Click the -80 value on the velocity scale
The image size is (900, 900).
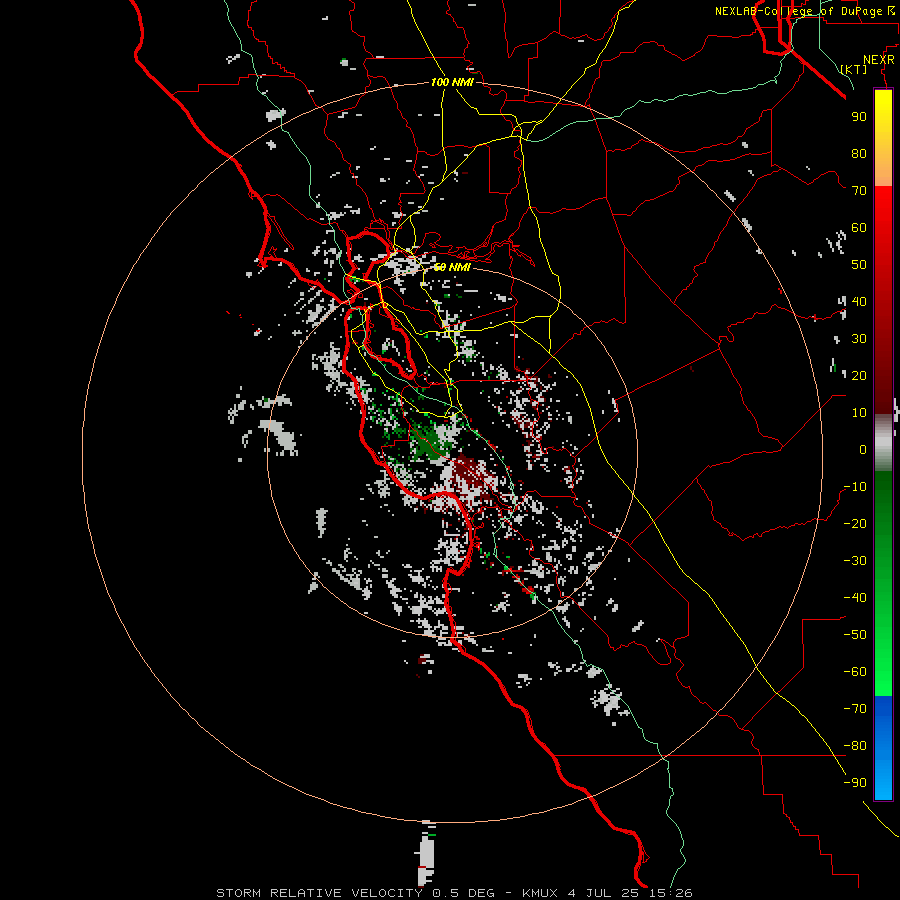[x=855, y=746]
